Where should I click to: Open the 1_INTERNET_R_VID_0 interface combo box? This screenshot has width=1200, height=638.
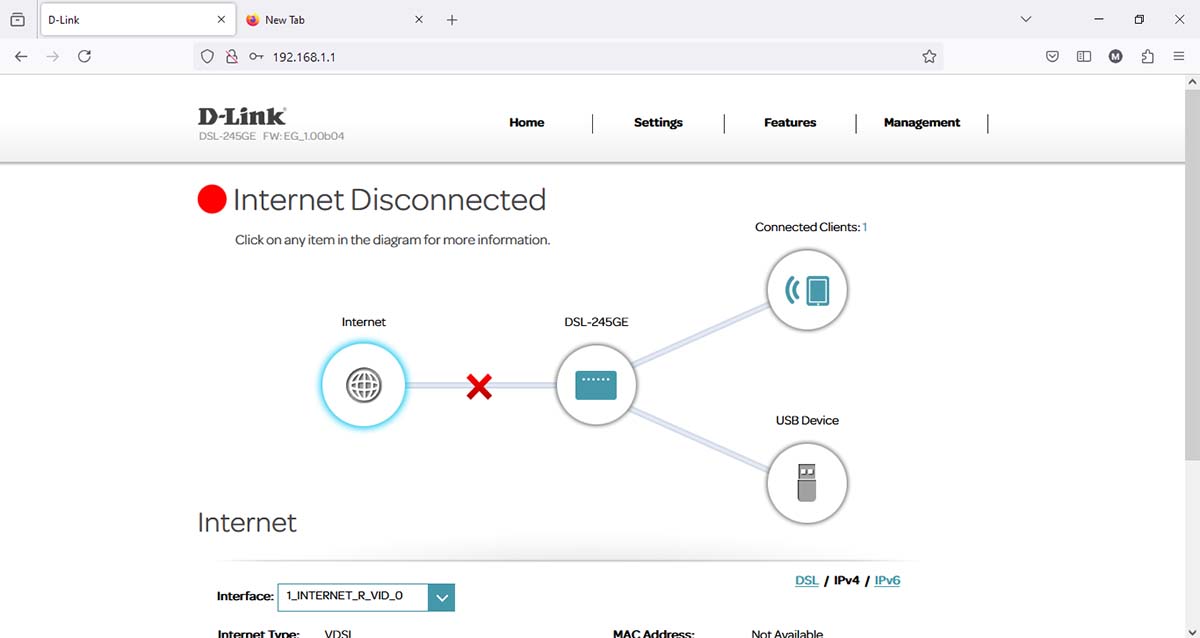[x=352, y=597]
